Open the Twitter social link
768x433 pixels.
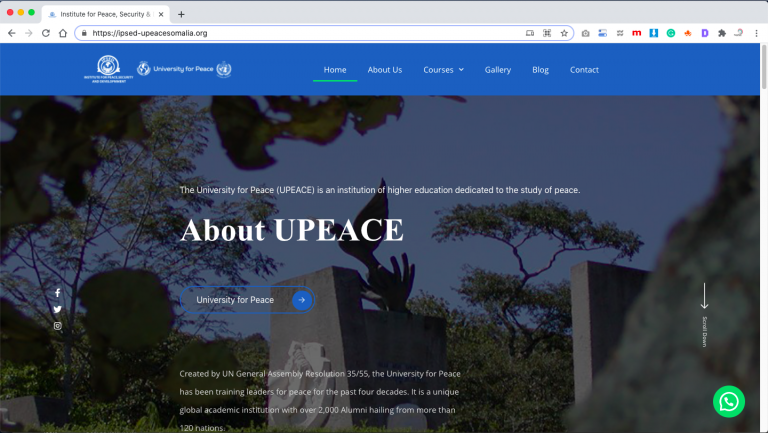57,309
